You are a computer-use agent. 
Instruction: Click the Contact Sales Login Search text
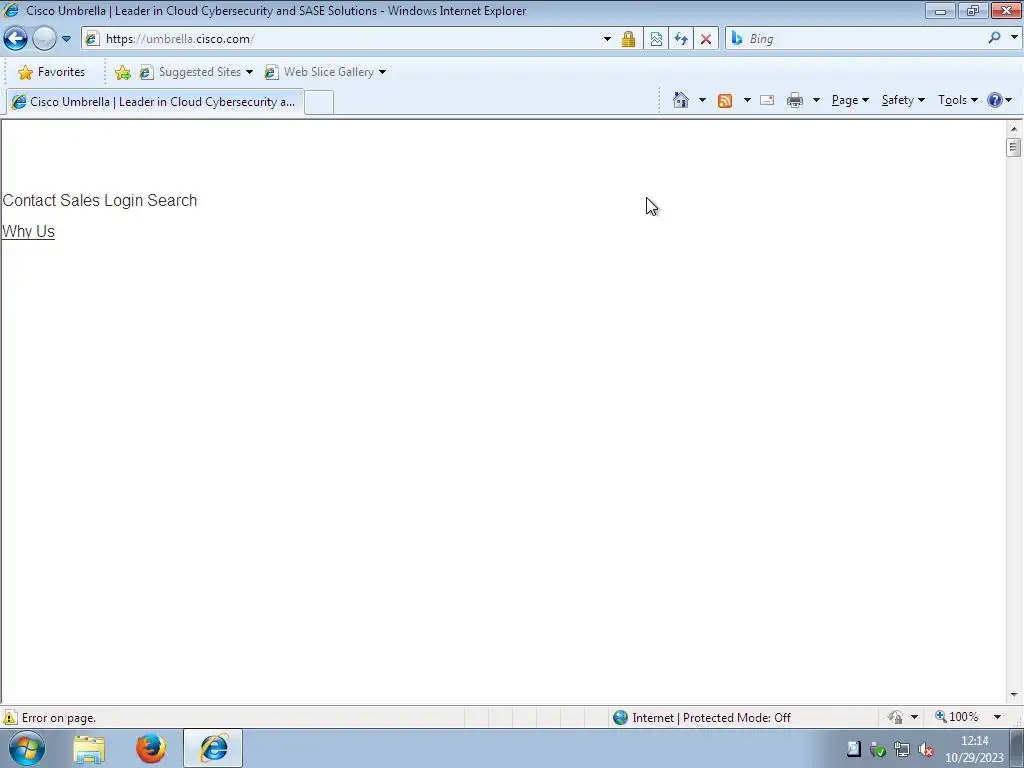tap(100, 200)
